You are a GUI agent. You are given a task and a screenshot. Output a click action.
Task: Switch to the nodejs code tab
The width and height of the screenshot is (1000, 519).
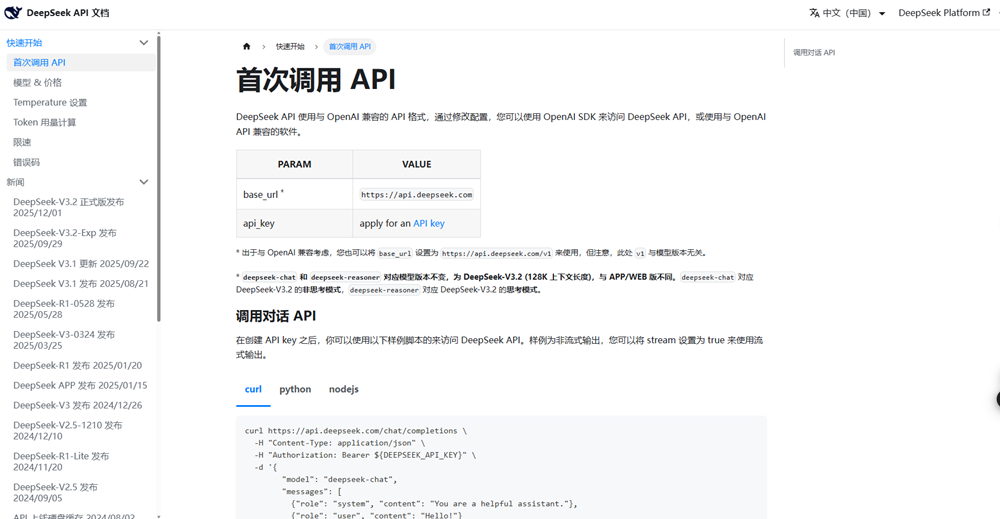(x=343, y=389)
